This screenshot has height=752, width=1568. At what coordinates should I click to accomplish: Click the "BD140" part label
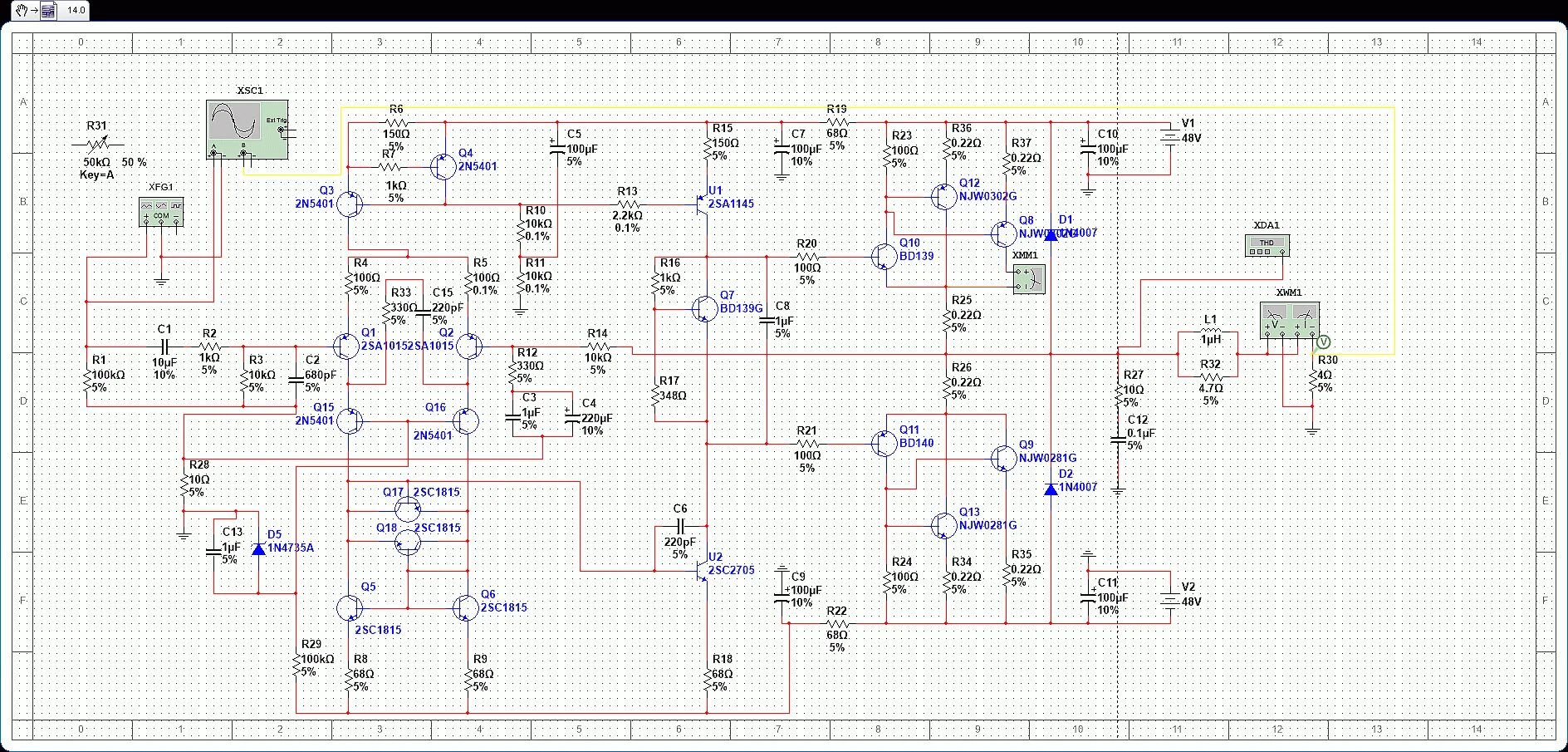tap(917, 443)
